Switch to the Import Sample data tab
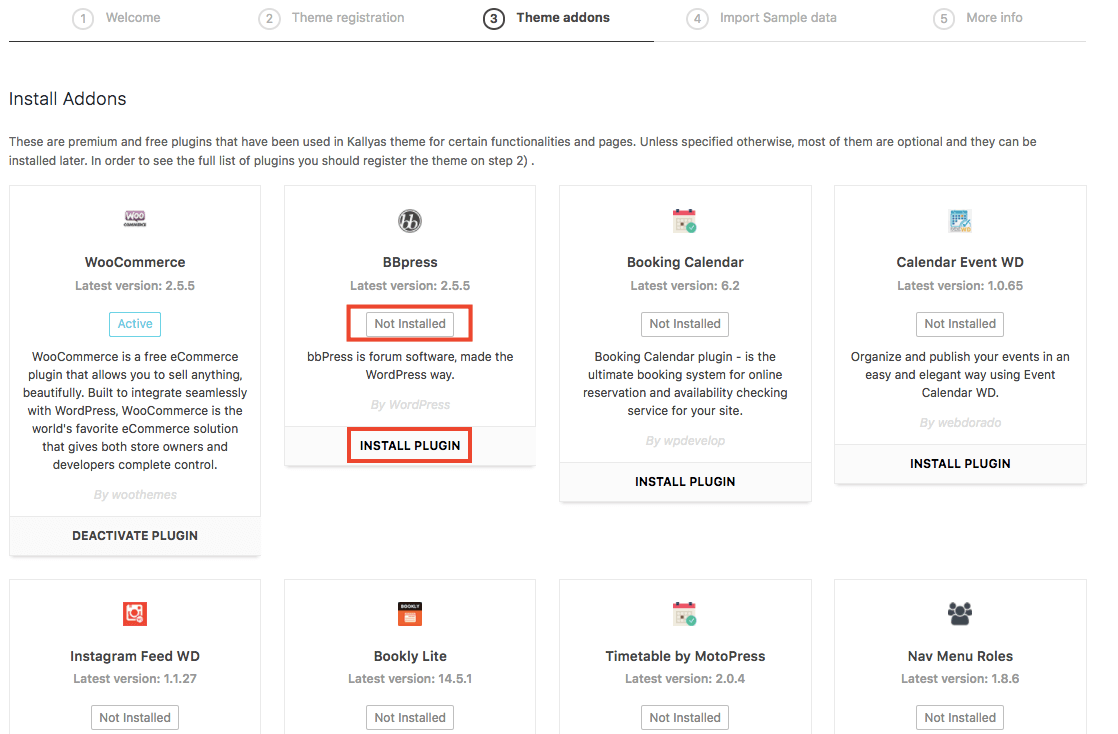Image resolution: width=1118 pixels, height=734 pixels. [761, 19]
